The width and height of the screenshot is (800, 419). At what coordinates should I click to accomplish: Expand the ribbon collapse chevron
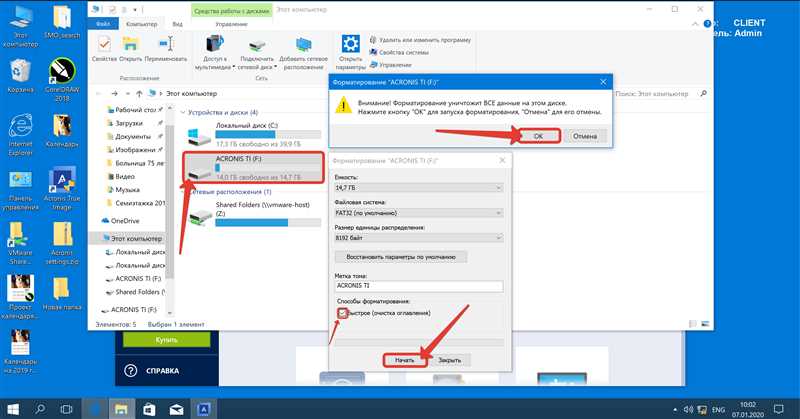(x=695, y=24)
